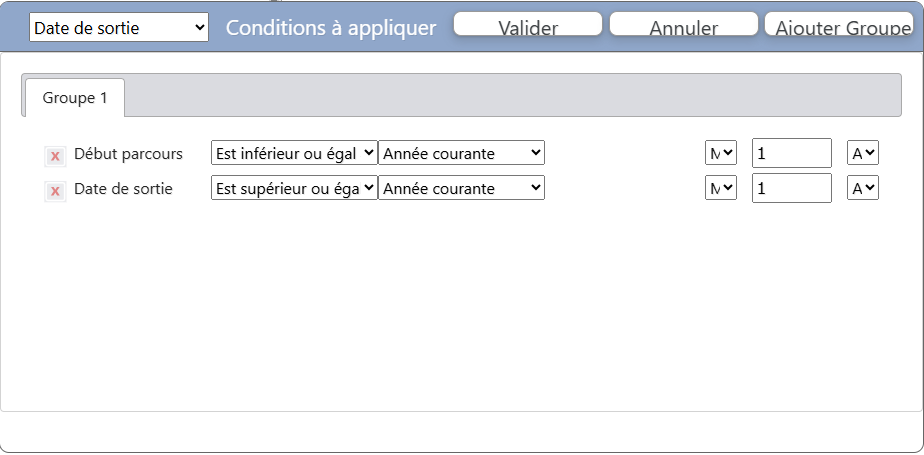924x455 pixels.
Task: Switch to the Groupe 1 tab
Action: [75, 98]
